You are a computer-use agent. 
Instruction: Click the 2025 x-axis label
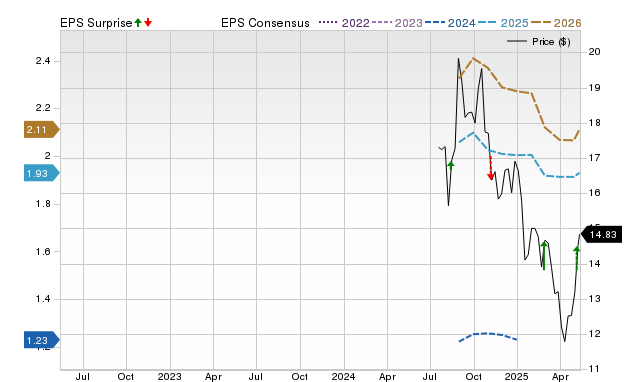click(516, 376)
